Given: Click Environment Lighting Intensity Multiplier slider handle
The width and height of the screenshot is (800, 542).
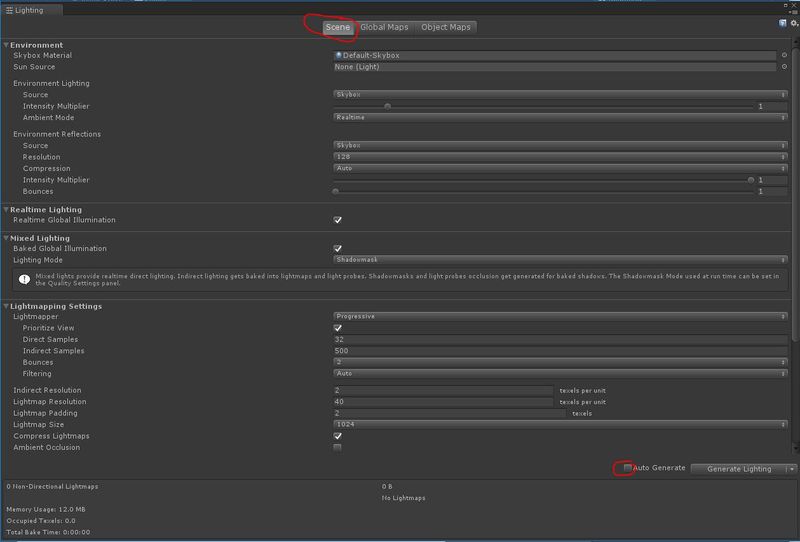Looking at the screenshot, I should (x=388, y=107).
